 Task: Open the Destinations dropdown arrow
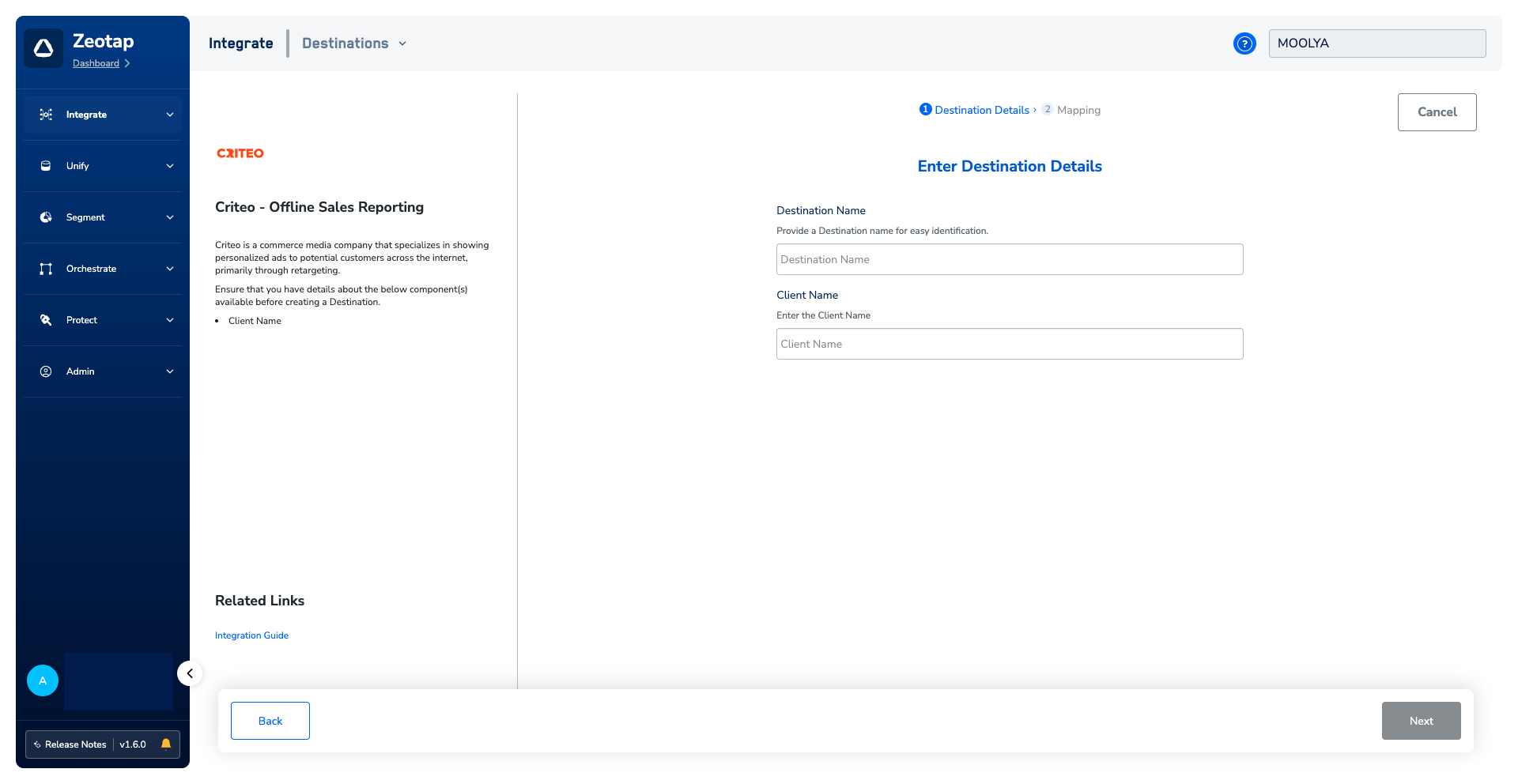click(402, 43)
